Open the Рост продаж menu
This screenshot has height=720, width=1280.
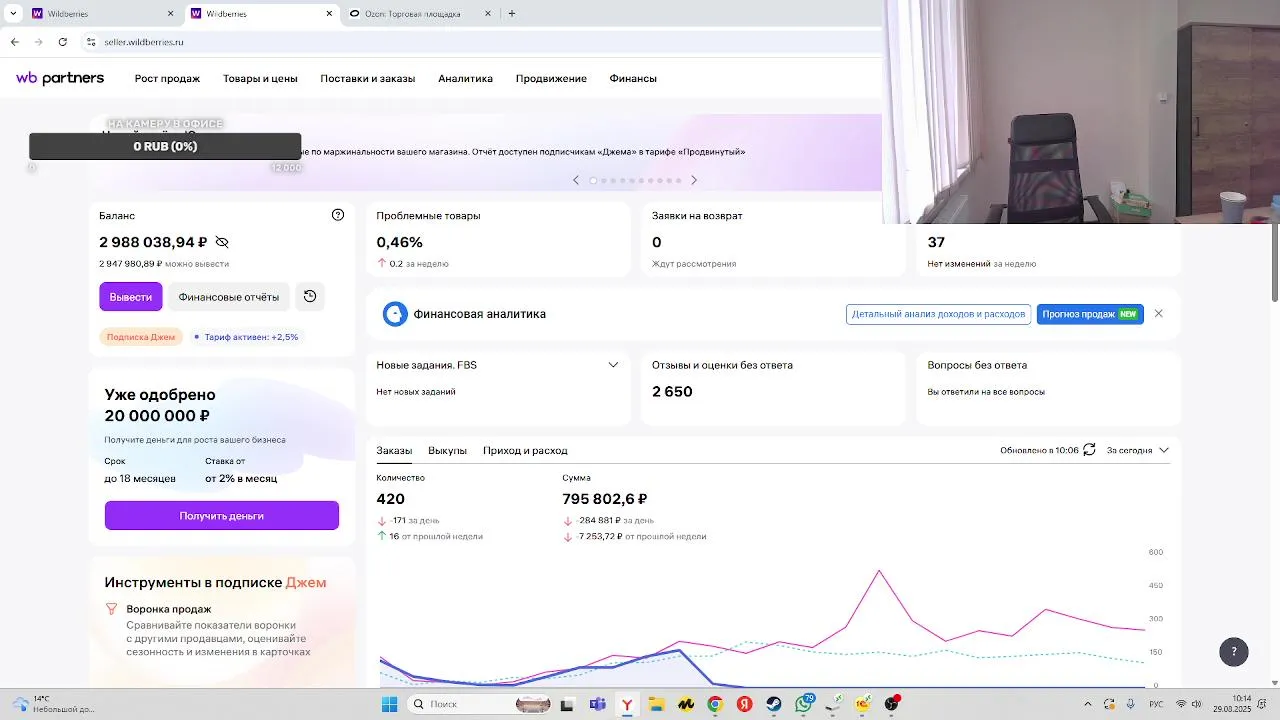click(x=167, y=78)
